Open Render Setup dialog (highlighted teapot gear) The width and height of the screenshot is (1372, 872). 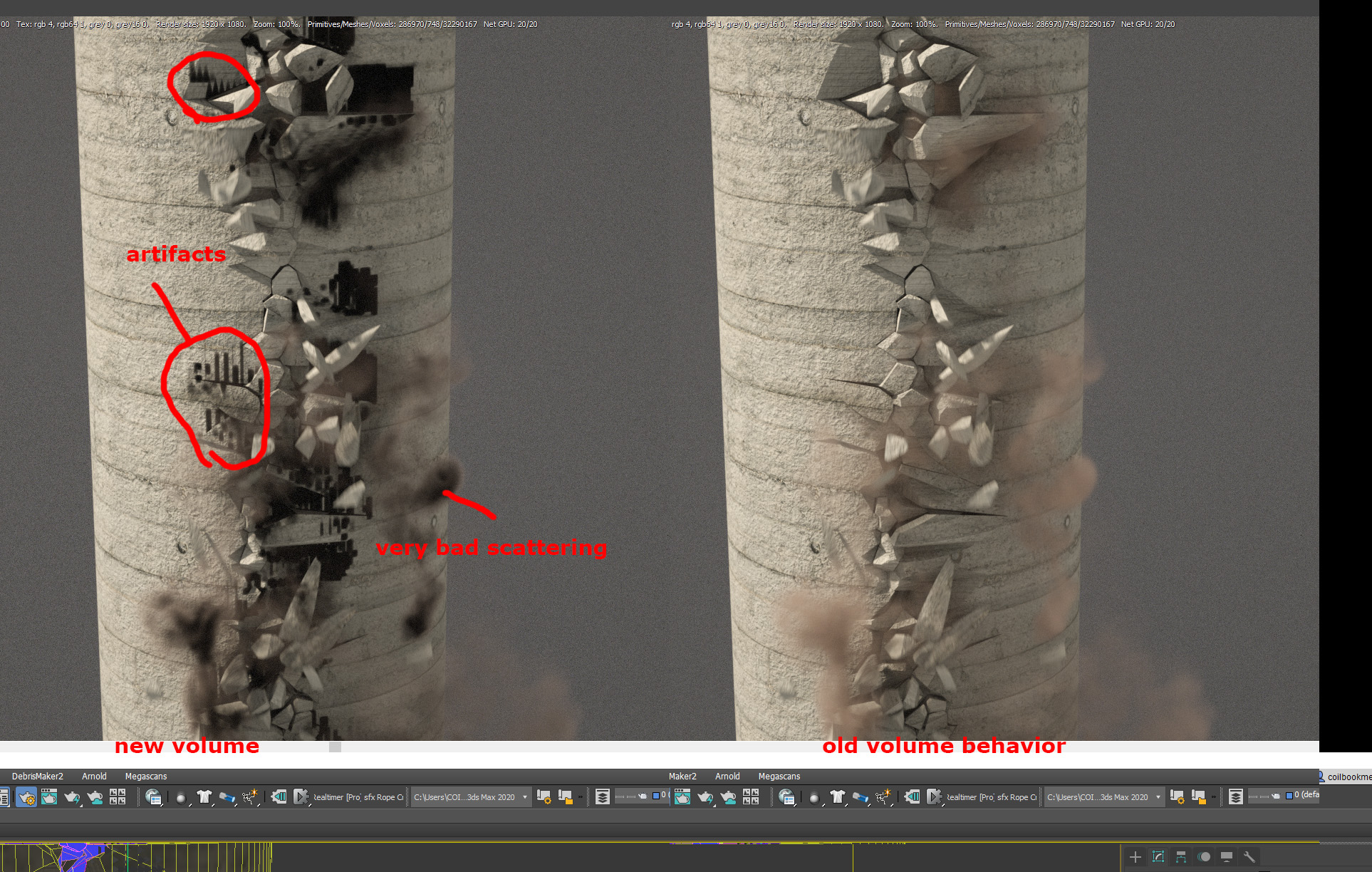tap(26, 797)
